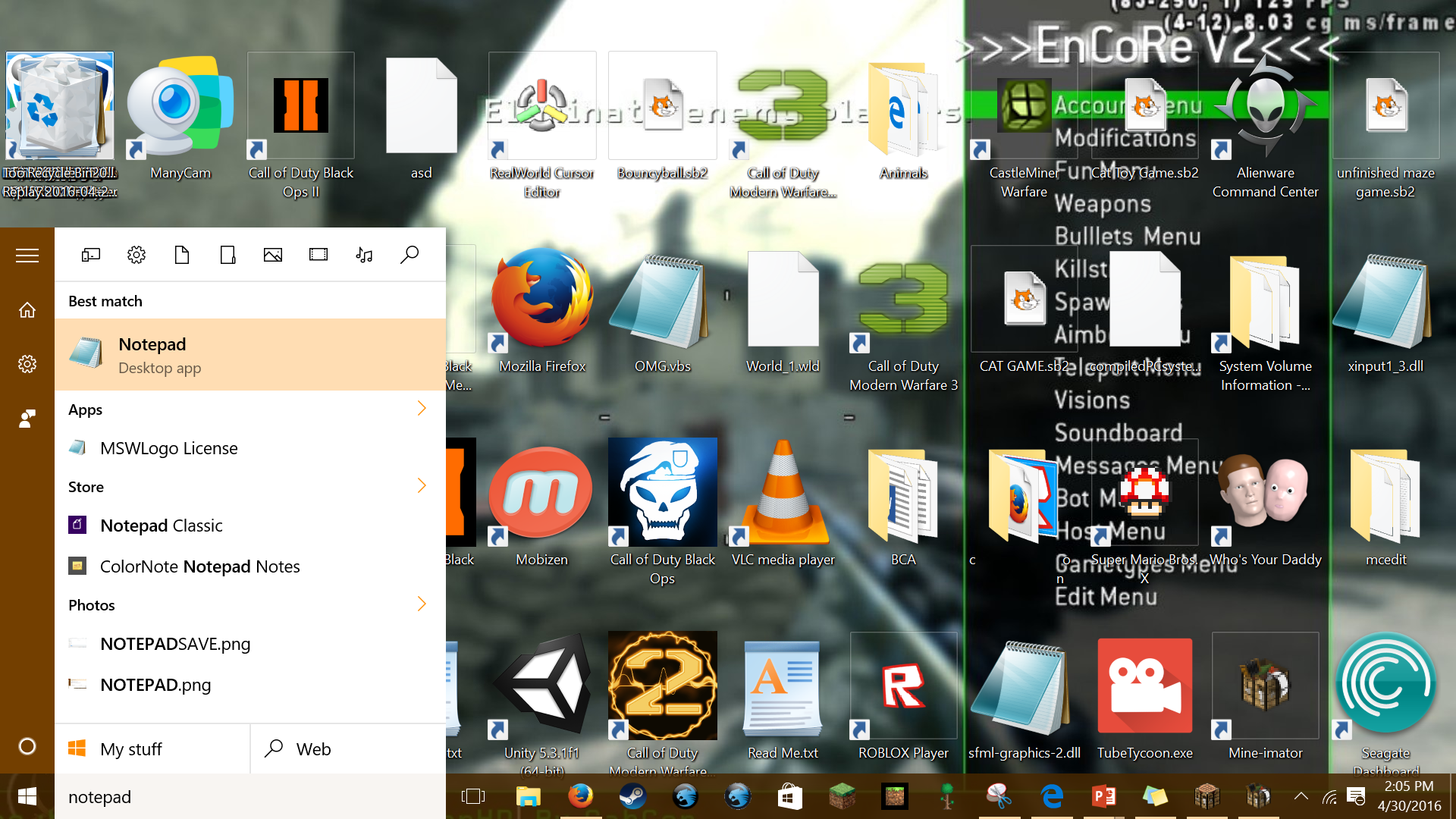Expand the hamburger menu in search panel
Image resolution: width=1456 pixels, height=819 pixels.
(27, 256)
